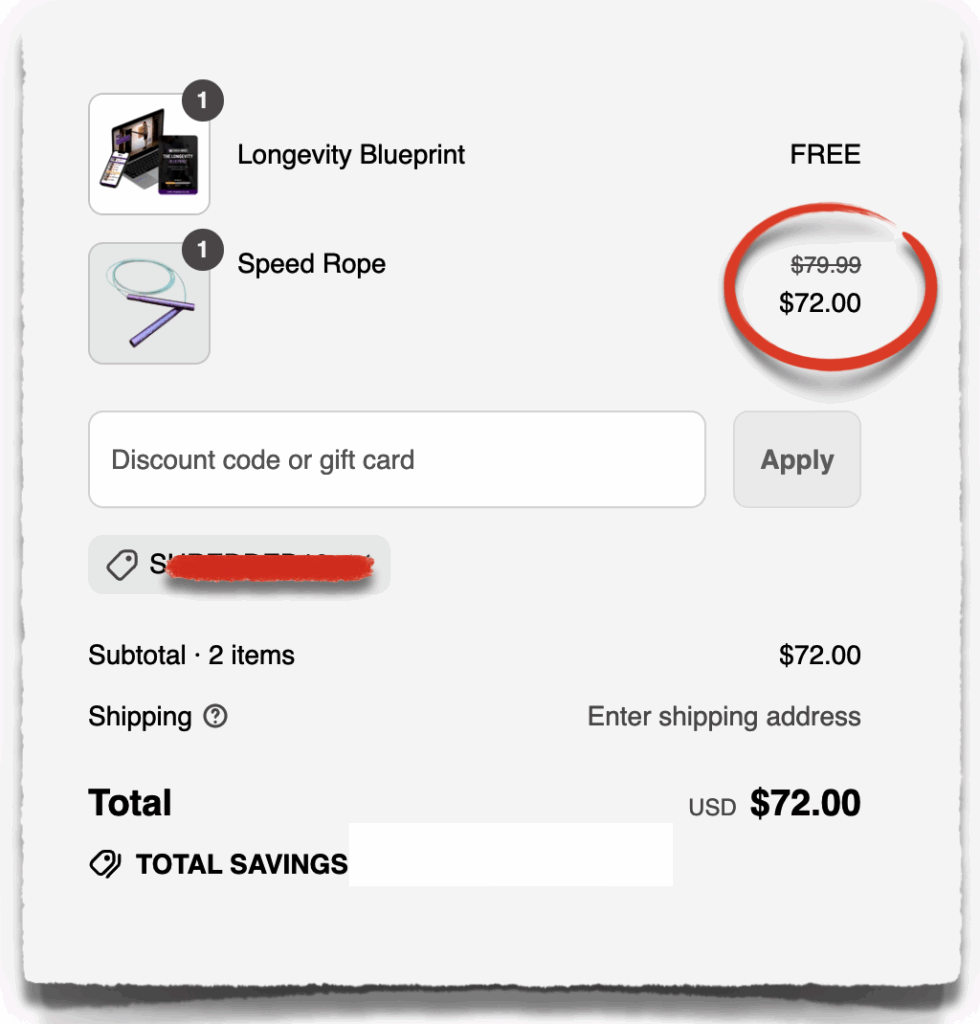This screenshot has height=1024, width=980.
Task: Click the circled discounted price
Action: [820, 303]
